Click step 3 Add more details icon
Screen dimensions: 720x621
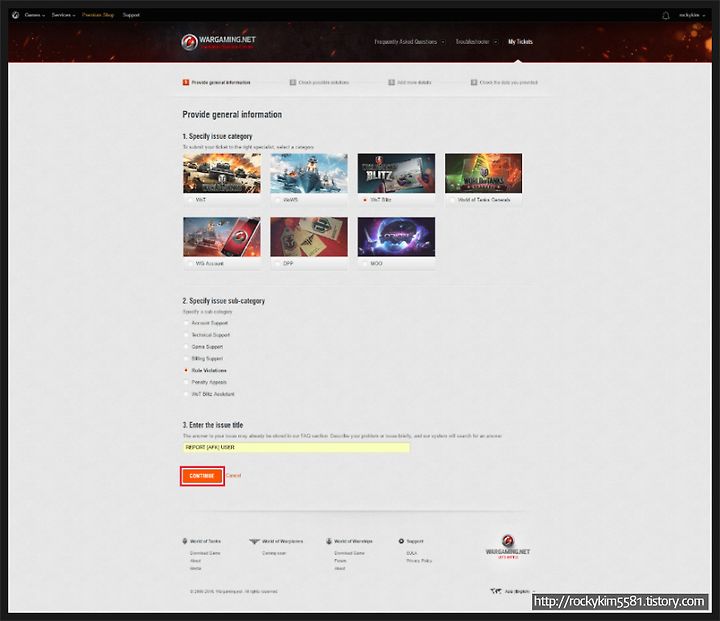pyautogui.click(x=391, y=82)
